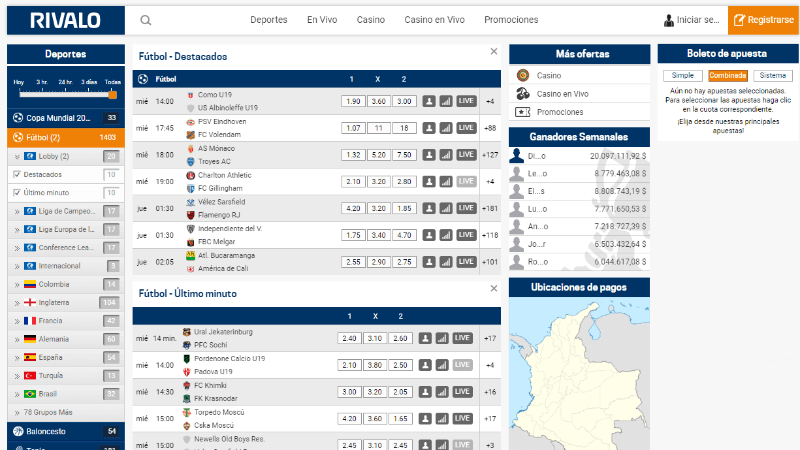Select Fútbol (2) sport category
Viewport: 800px width, 450px height.
[66, 137]
